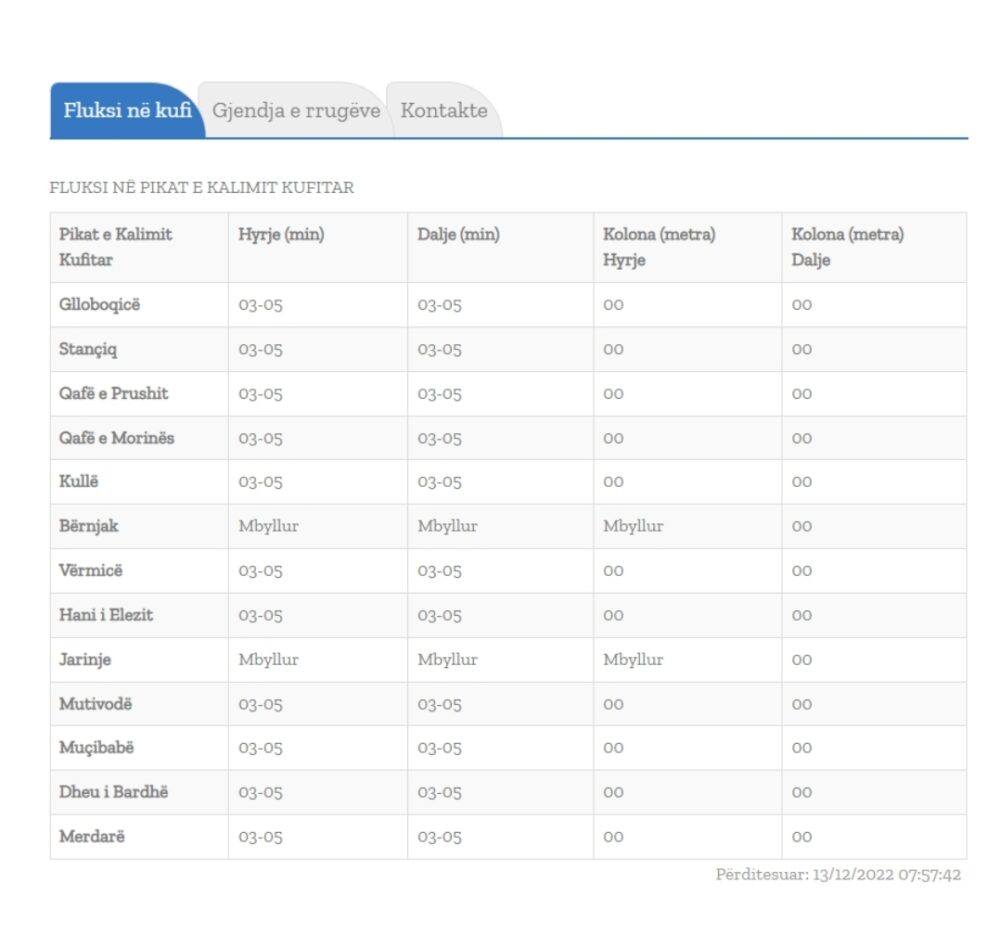The width and height of the screenshot is (1000, 948).
Task: Click Hyrje value 03-05 for Merdarë
Action: (x=260, y=837)
